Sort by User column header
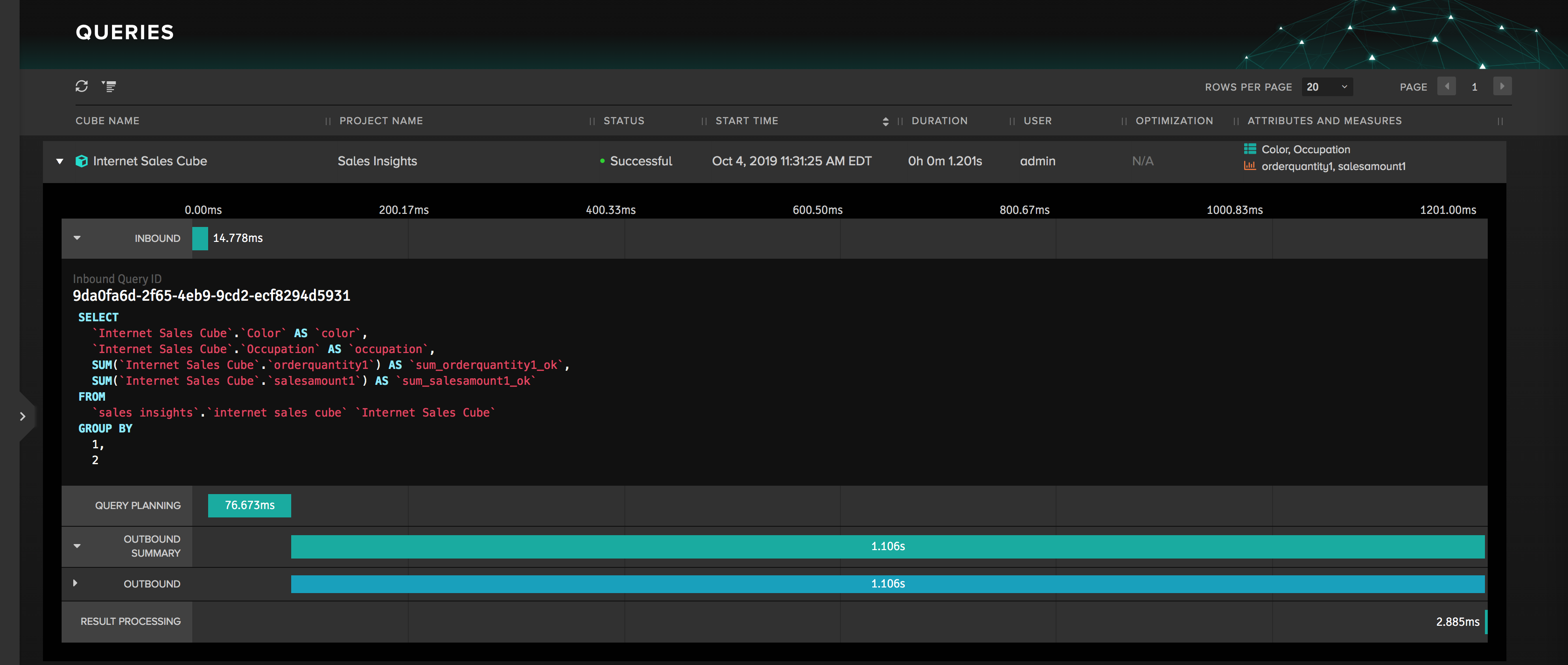The image size is (1568, 665). [1037, 121]
